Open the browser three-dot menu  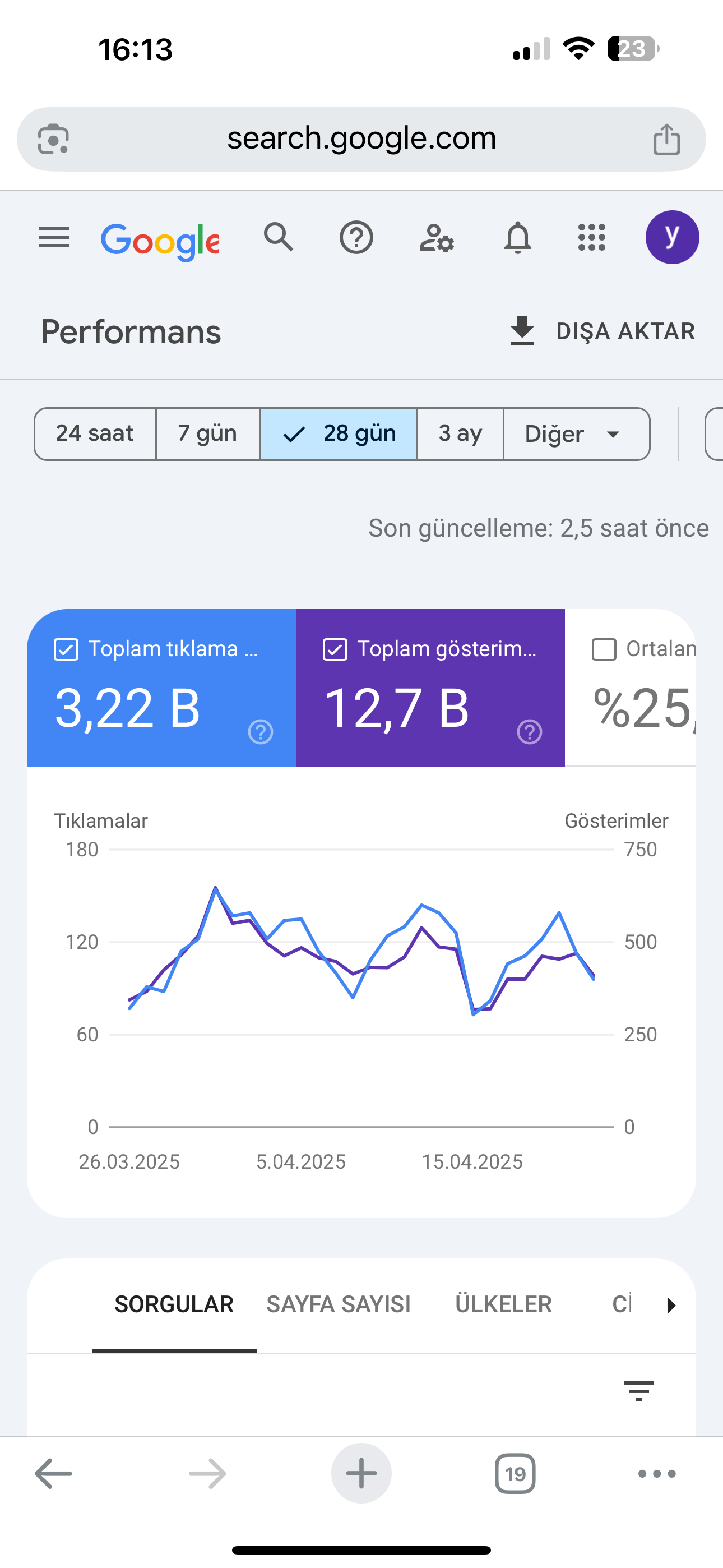coord(657,1474)
